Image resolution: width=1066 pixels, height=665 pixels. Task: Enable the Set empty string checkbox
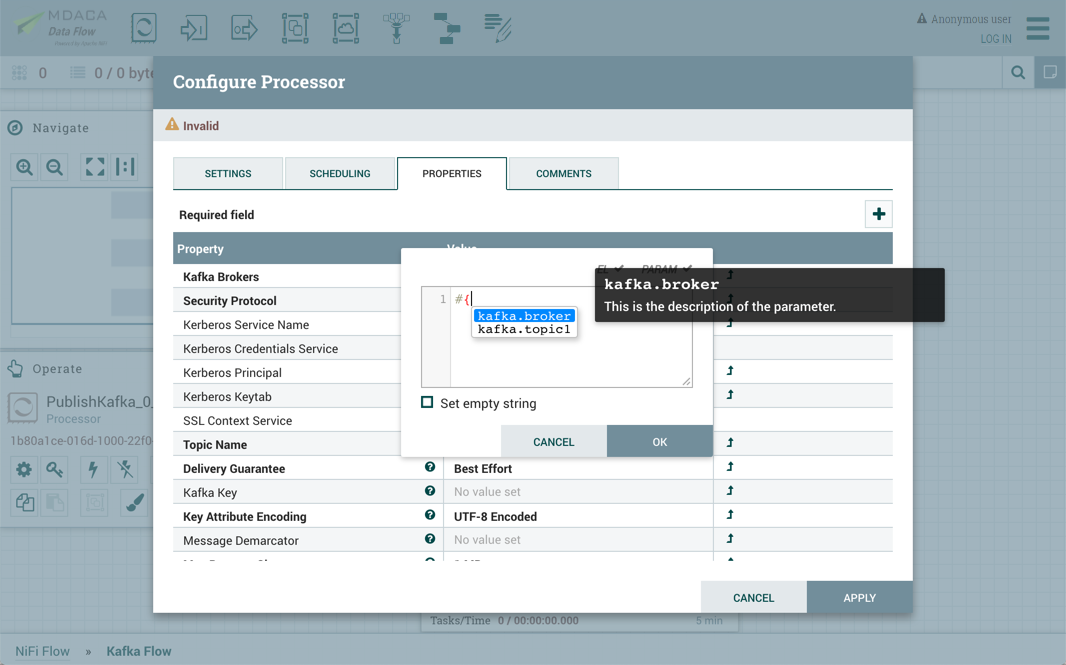tap(428, 403)
